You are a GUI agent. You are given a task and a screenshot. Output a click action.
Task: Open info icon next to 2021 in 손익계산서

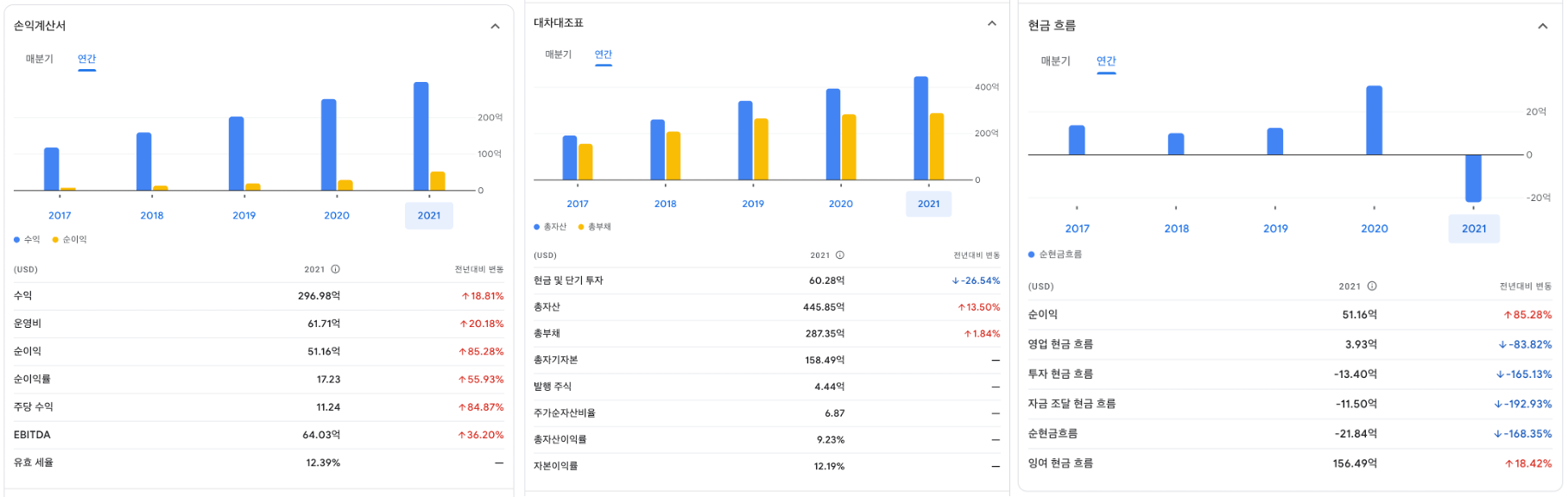click(x=336, y=269)
